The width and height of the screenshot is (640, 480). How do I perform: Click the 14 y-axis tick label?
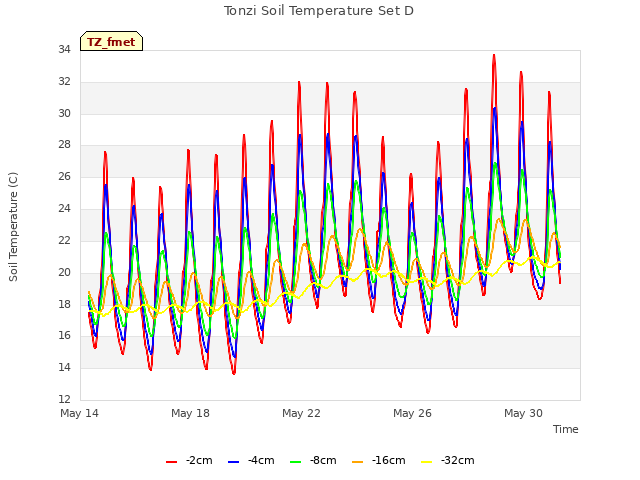point(64,367)
